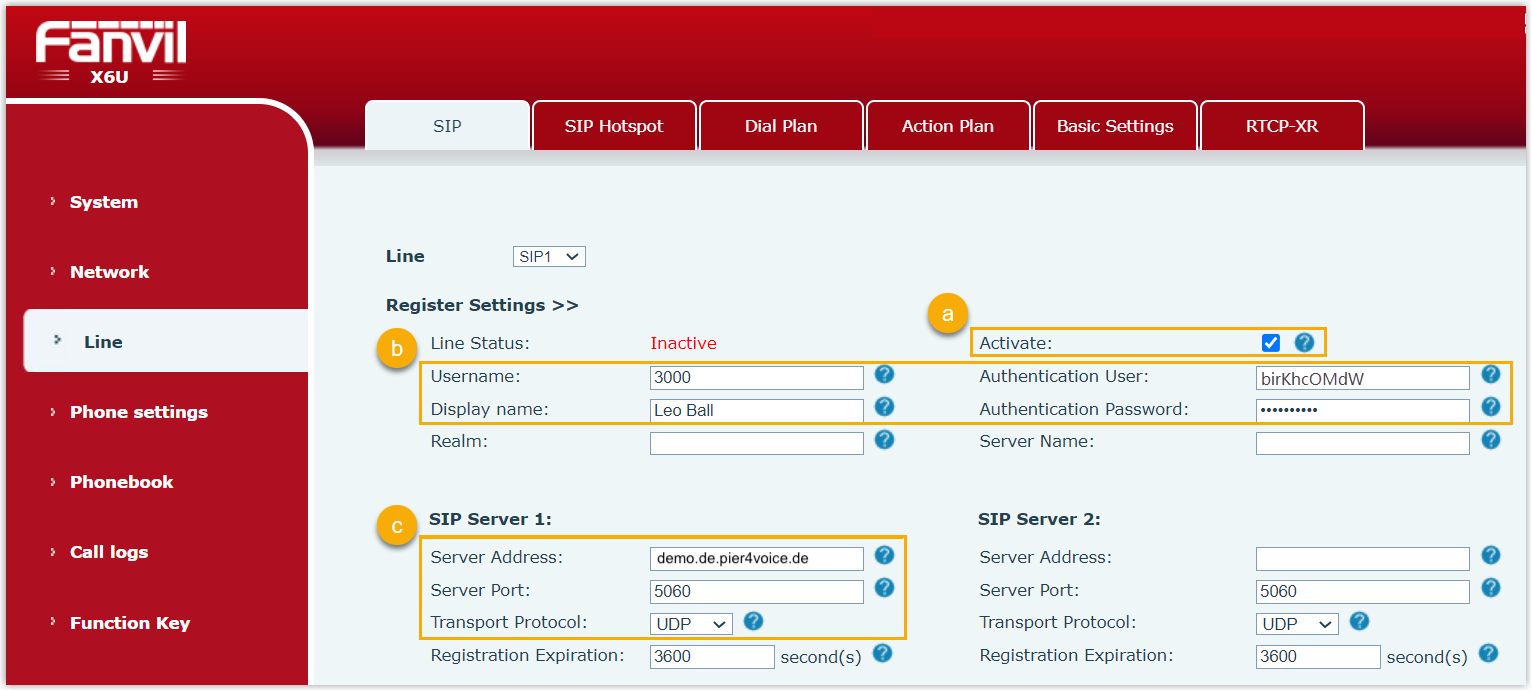Click the Authentication User input field
Screen dimensions: 1532x691
click(1362, 378)
